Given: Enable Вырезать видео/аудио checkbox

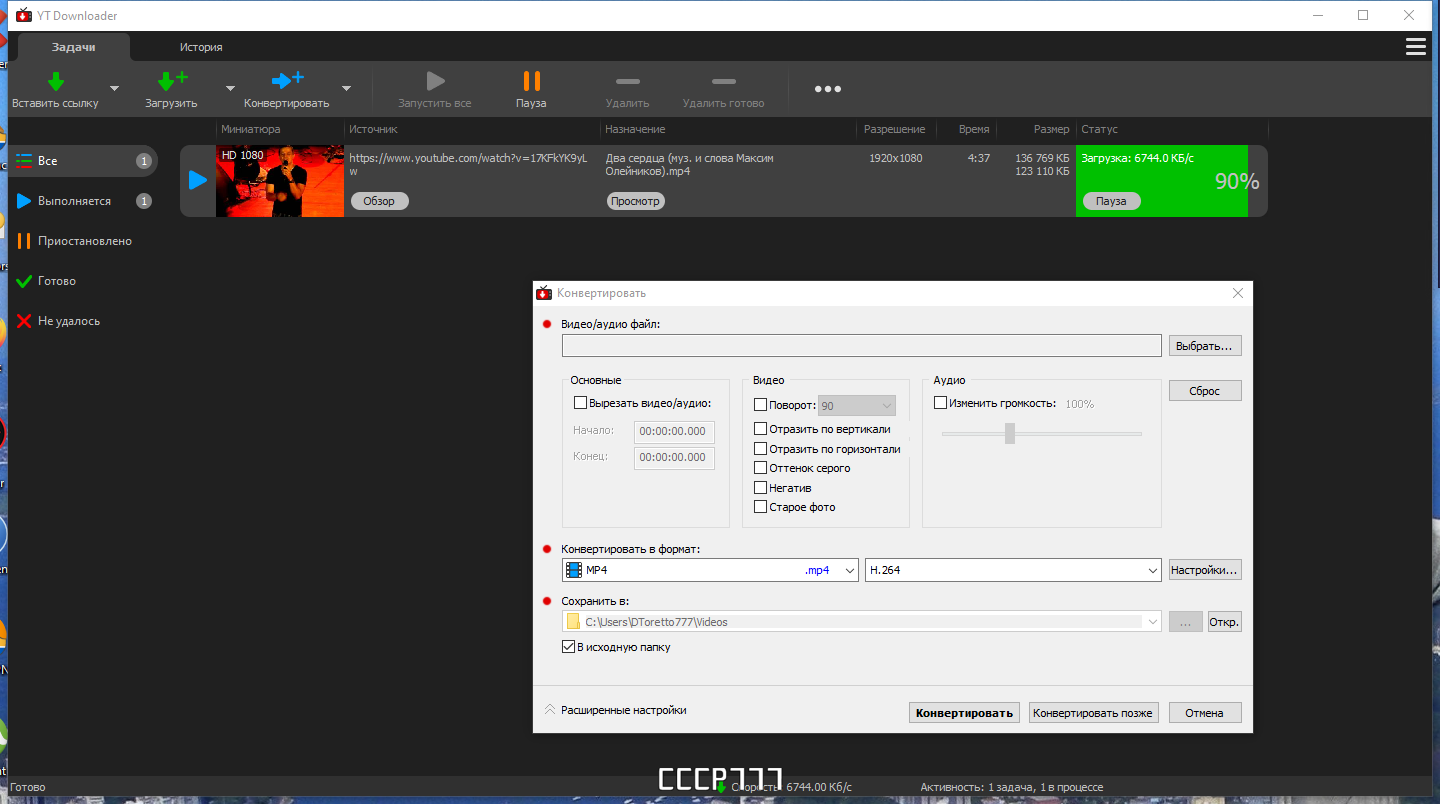Looking at the screenshot, I should tap(580, 403).
